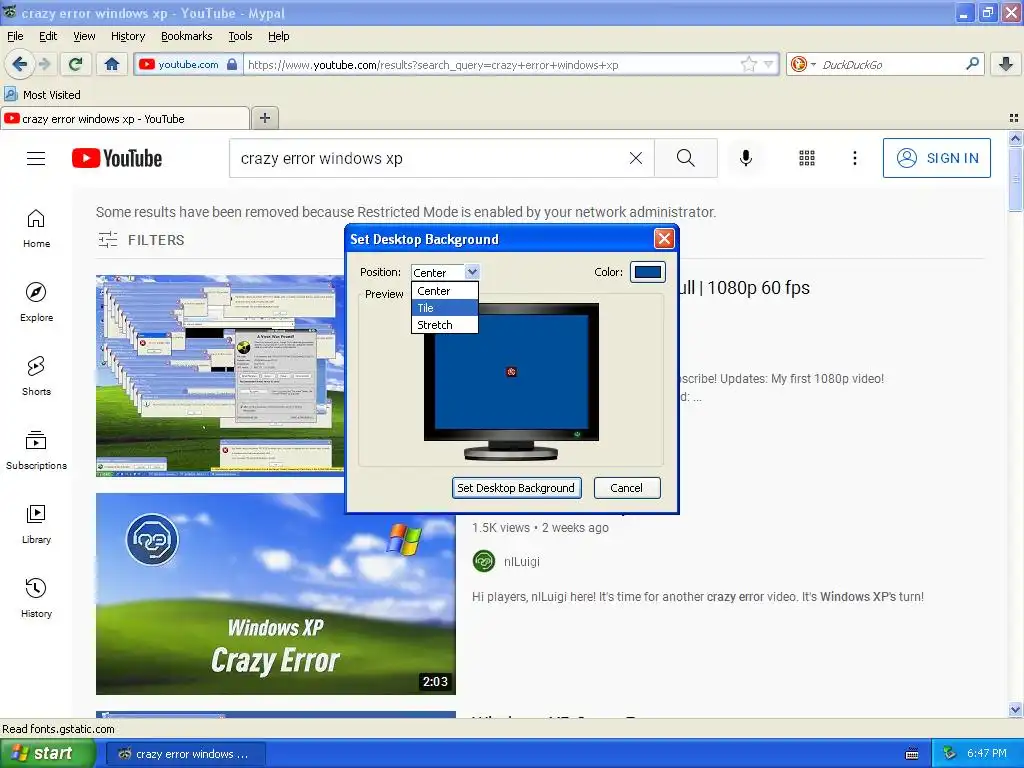Open the Edit menu
Image resolution: width=1024 pixels, height=768 pixels.
(x=48, y=36)
